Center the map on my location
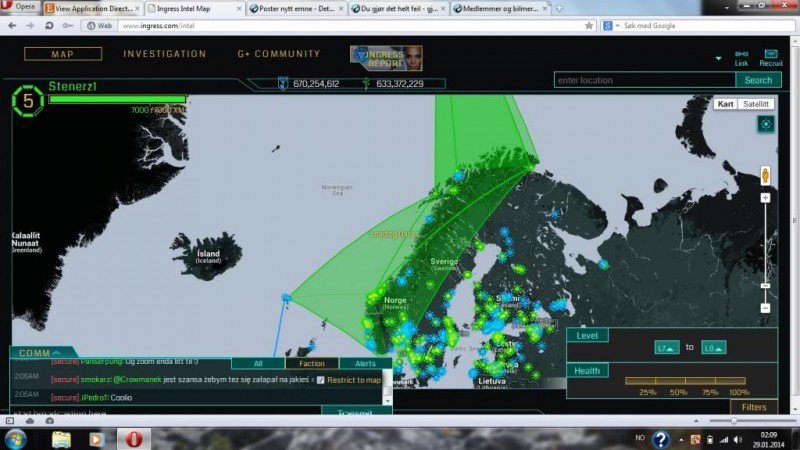Screen dimensions: 800x450 coord(766,124)
